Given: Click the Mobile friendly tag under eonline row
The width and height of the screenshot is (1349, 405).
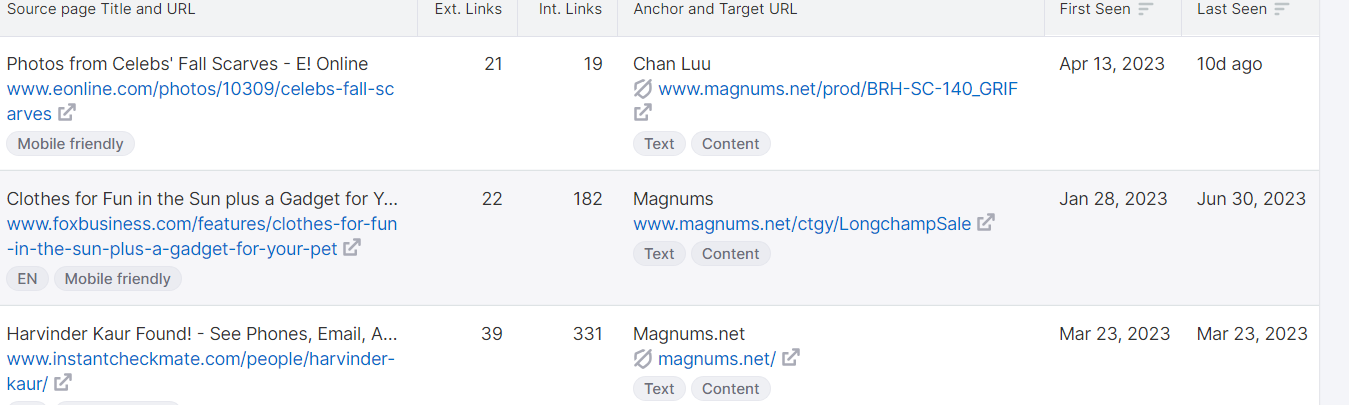Looking at the screenshot, I should tap(70, 144).
